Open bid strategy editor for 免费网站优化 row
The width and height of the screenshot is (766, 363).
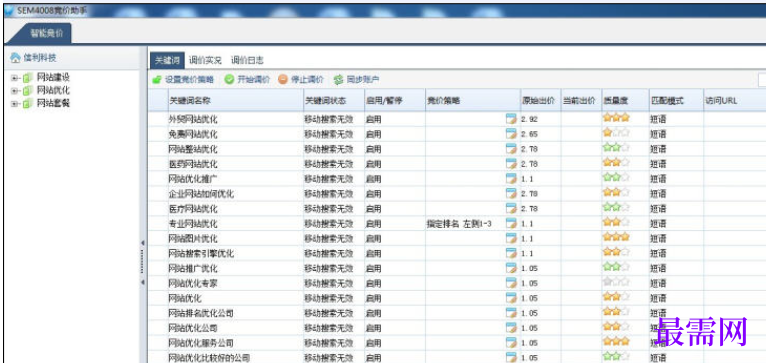point(511,134)
